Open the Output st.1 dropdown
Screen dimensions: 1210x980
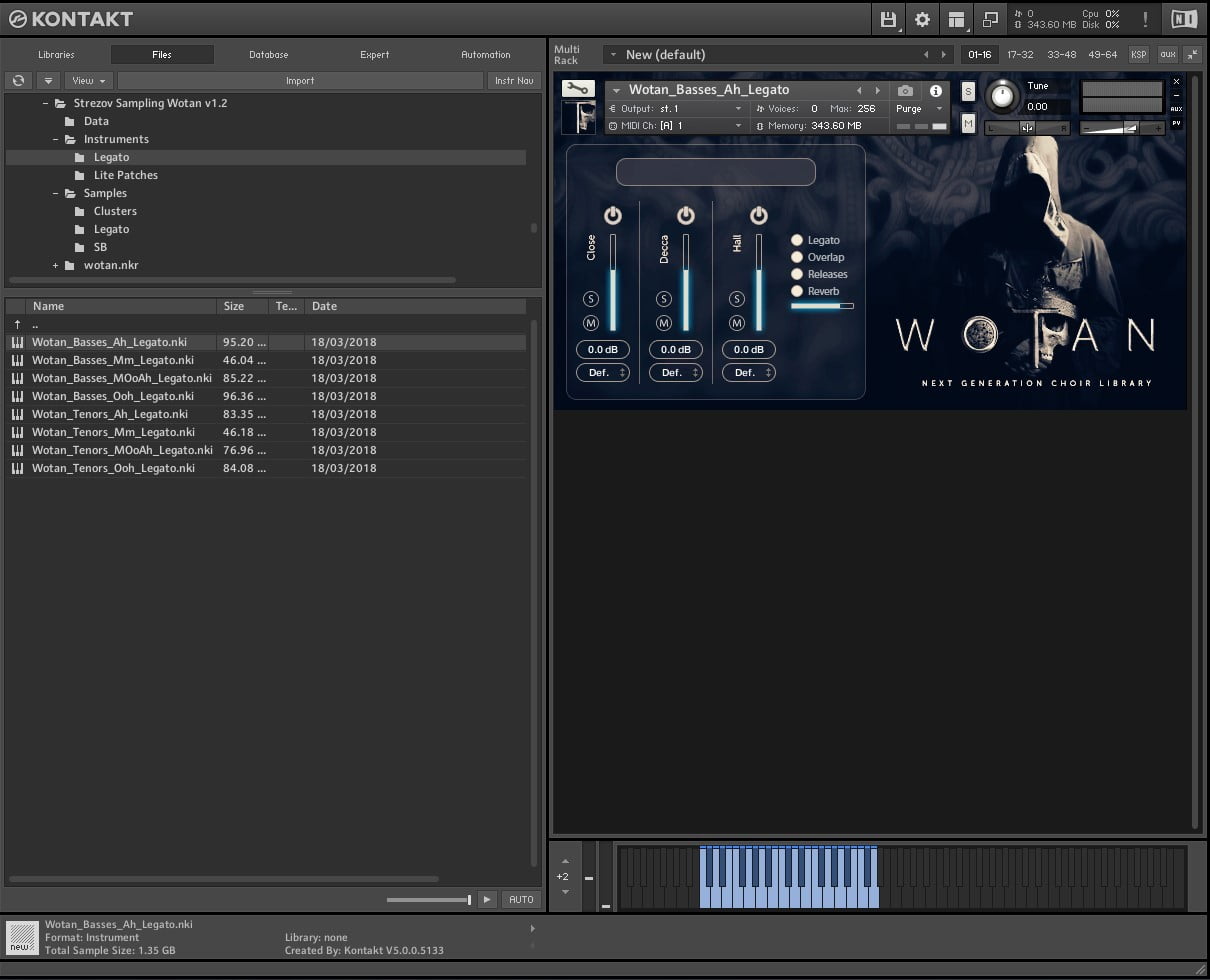[676, 108]
